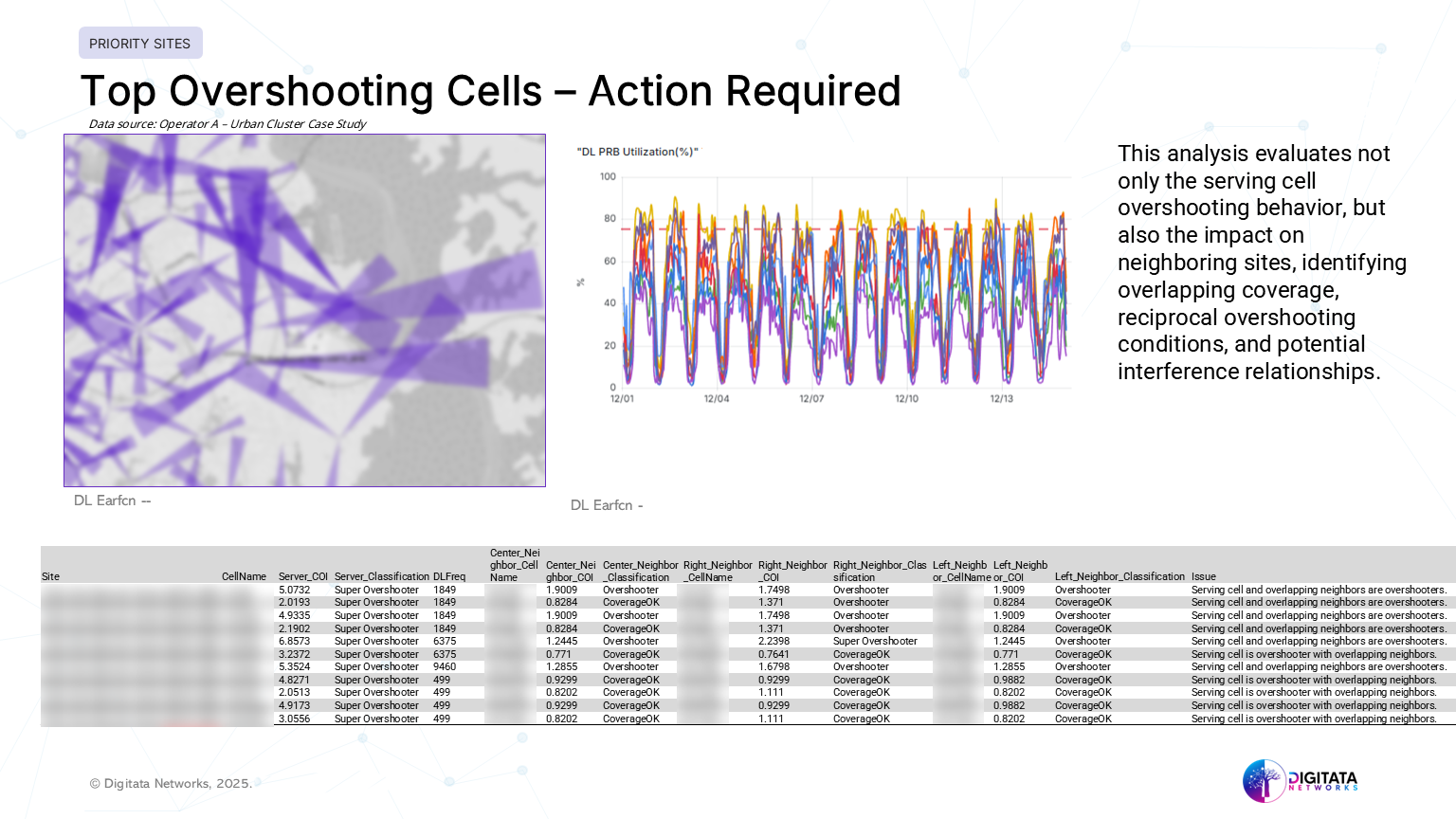1456x819 pixels.
Task: Click the Digitata Networks copyright footer
Action: tap(171, 784)
